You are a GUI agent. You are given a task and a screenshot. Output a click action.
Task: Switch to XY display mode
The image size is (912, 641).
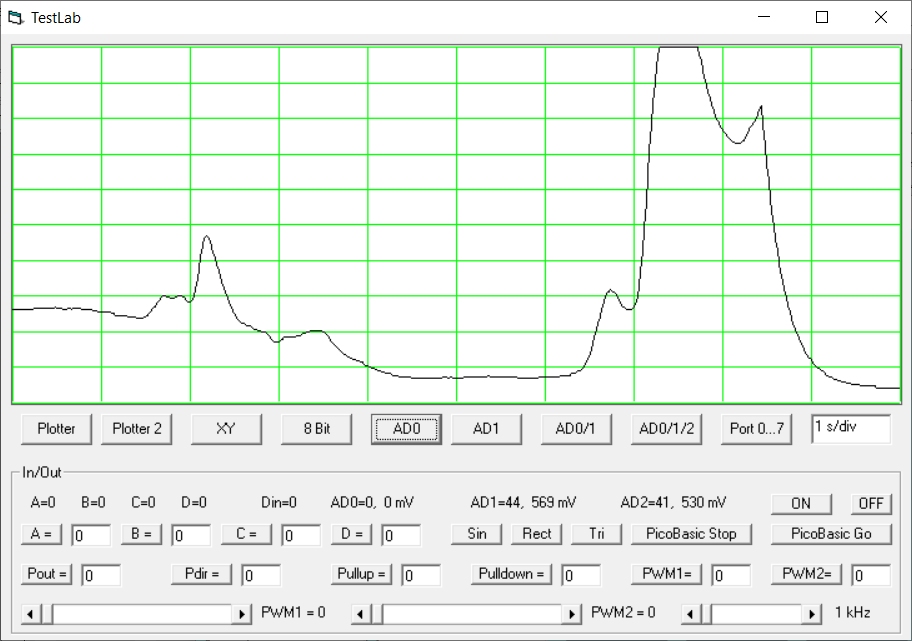(x=226, y=428)
